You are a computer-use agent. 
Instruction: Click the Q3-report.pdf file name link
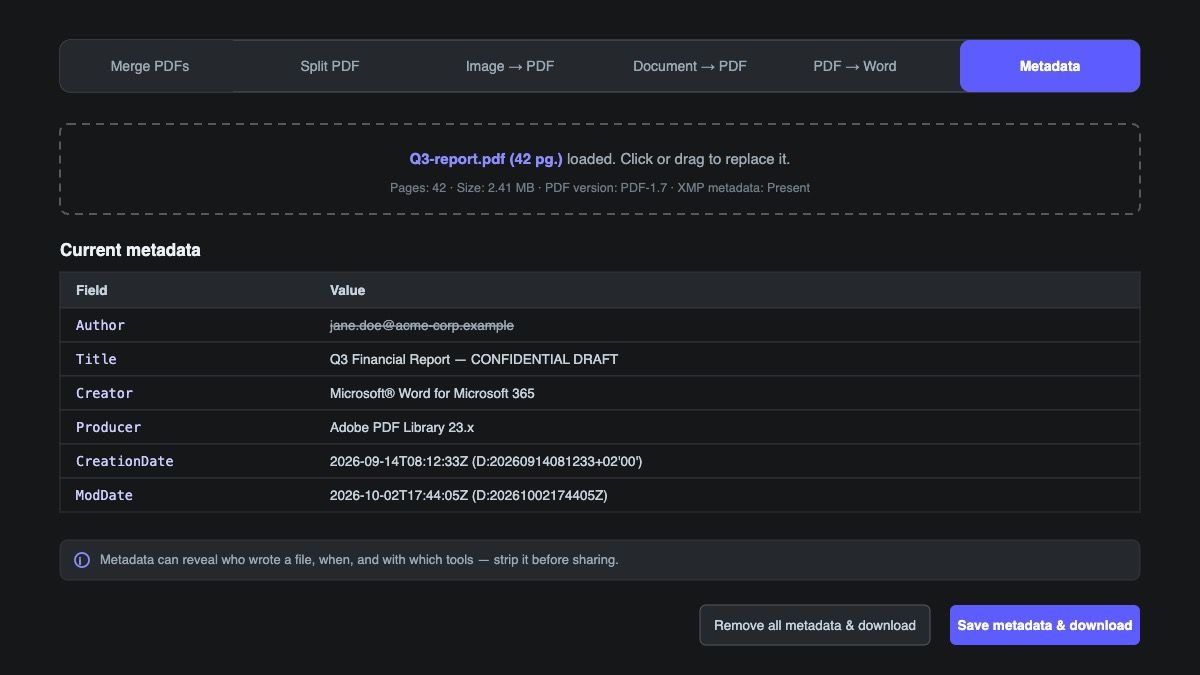(486, 159)
